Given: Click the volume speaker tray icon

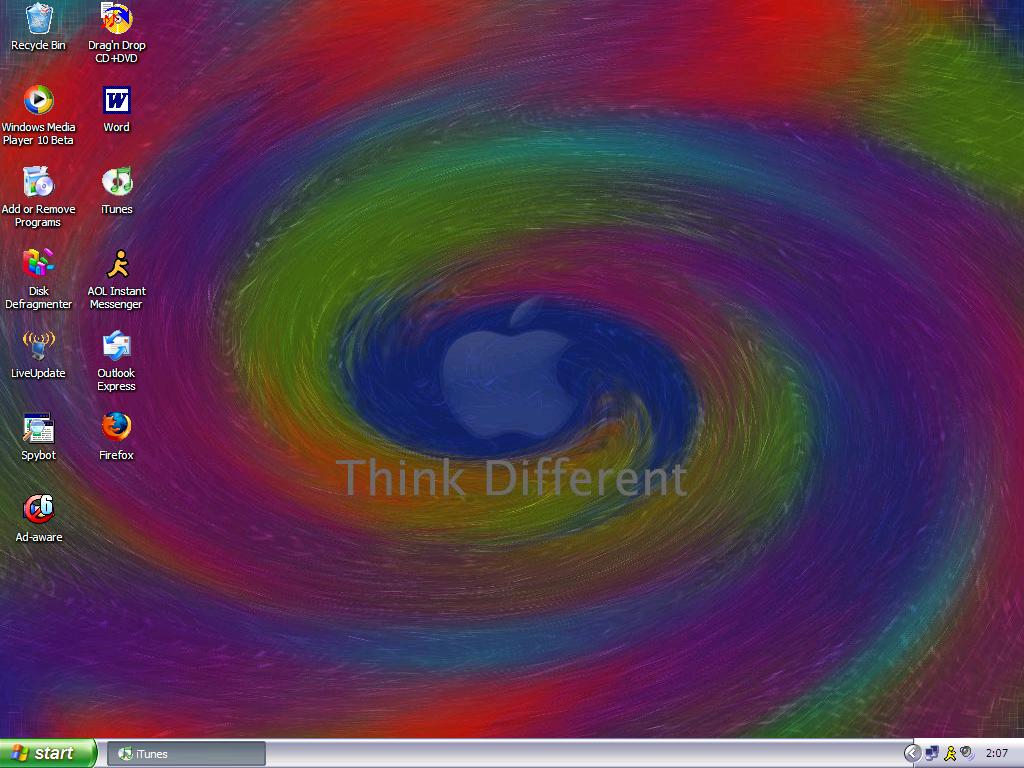Looking at the screenshot, I should click(x=967, y=754).
